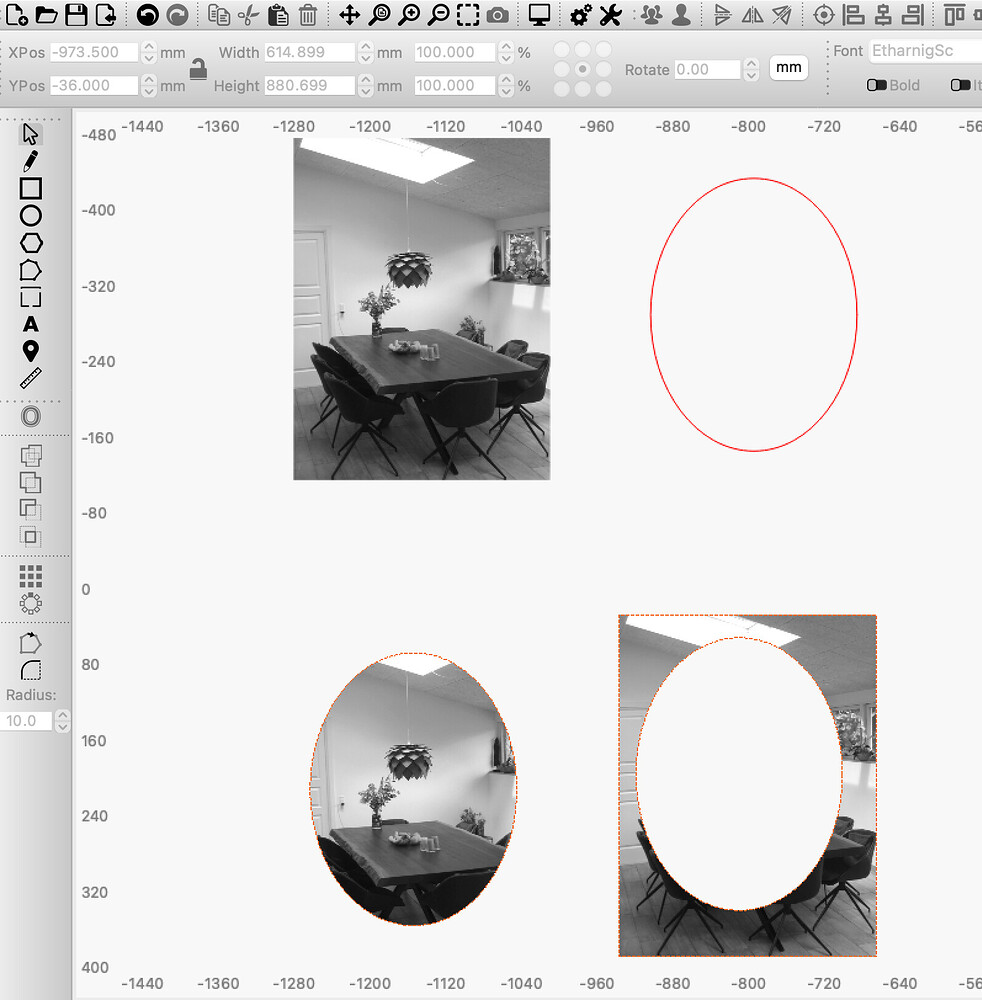The image size is (982, 1000).
Task: Open device settings with the wrench icon
Action: pos(610,16)
